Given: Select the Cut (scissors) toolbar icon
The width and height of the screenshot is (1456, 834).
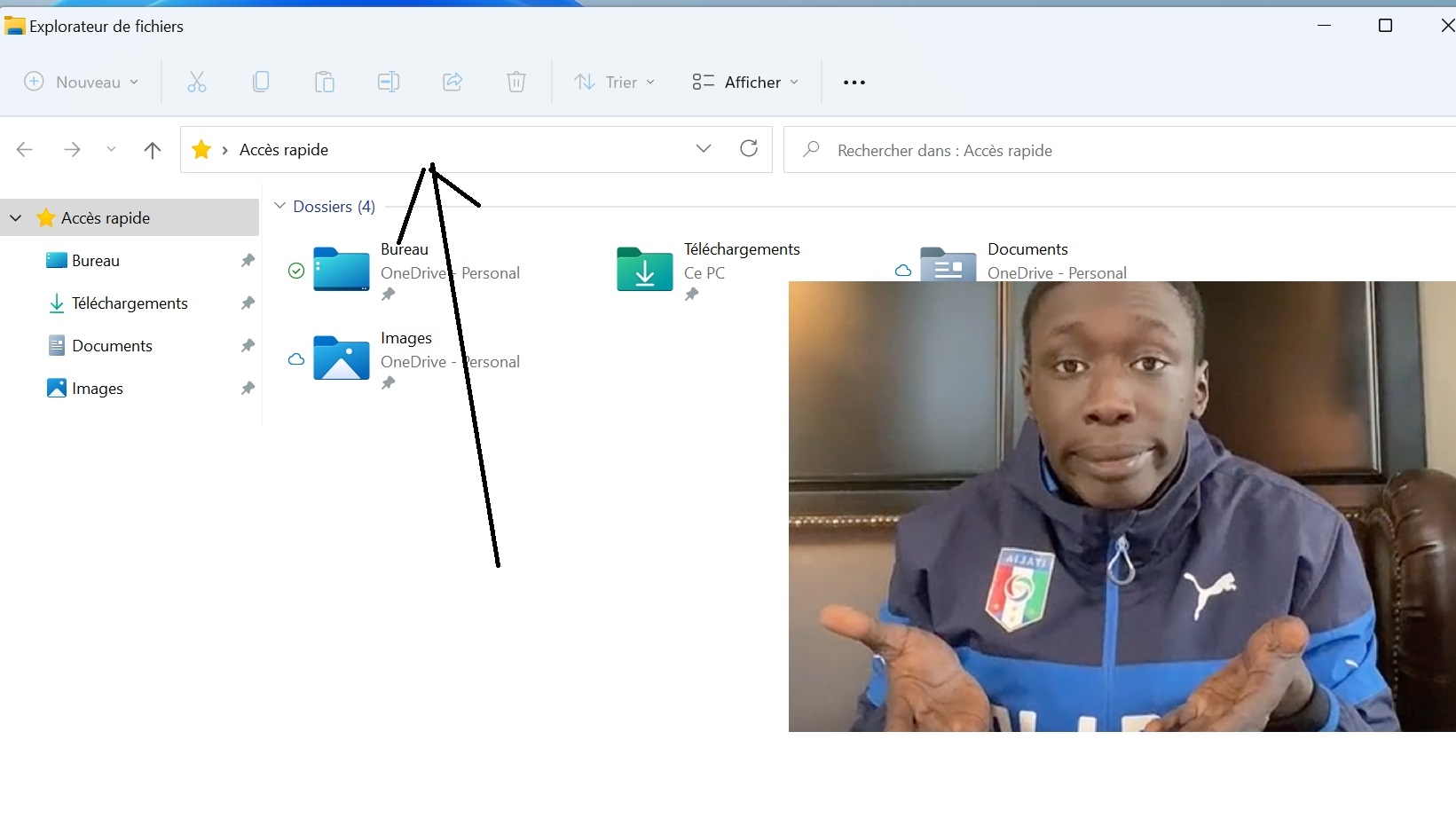Looking at the screenshot, I should click(196, 82).
